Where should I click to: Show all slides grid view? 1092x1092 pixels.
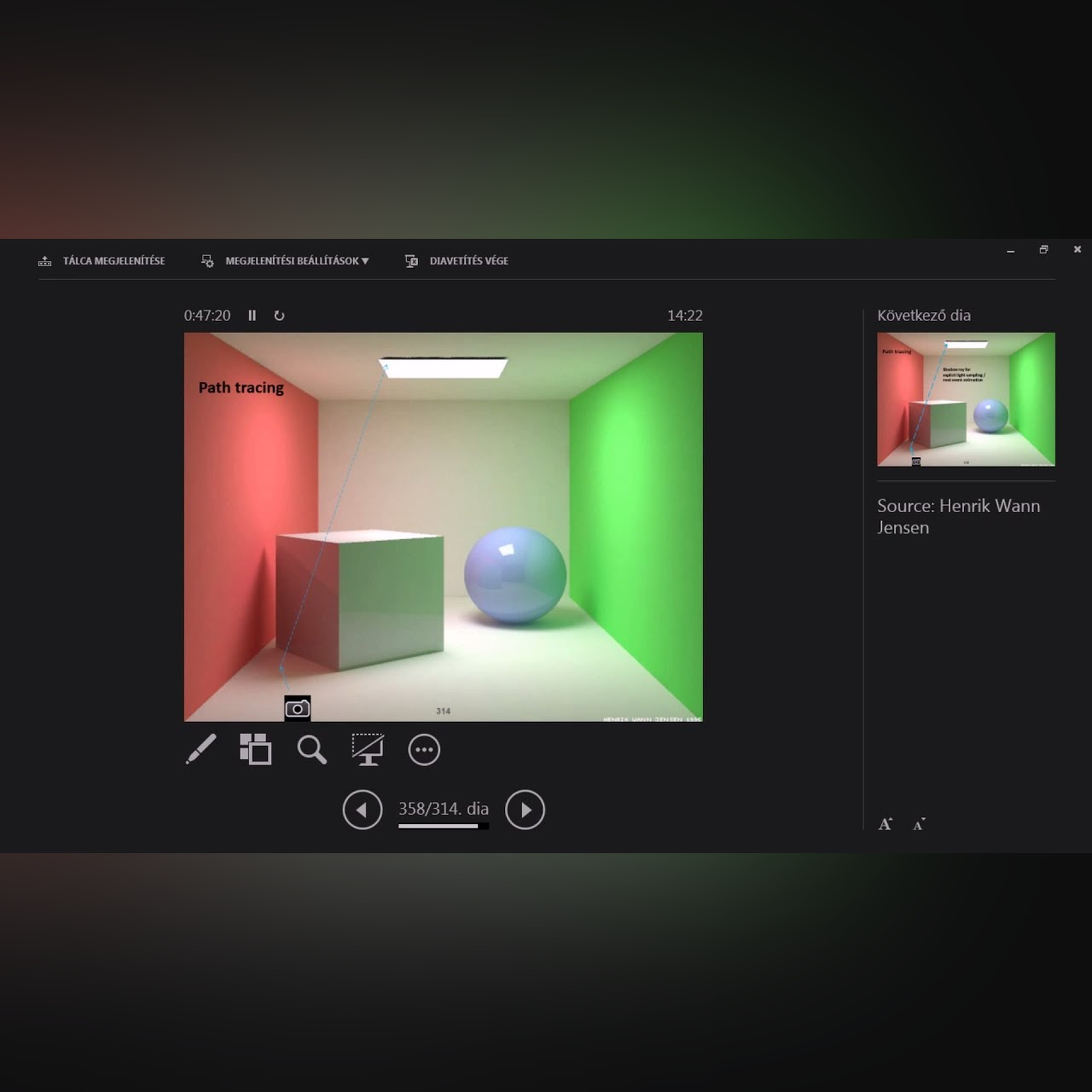click(x=256, y=749)
